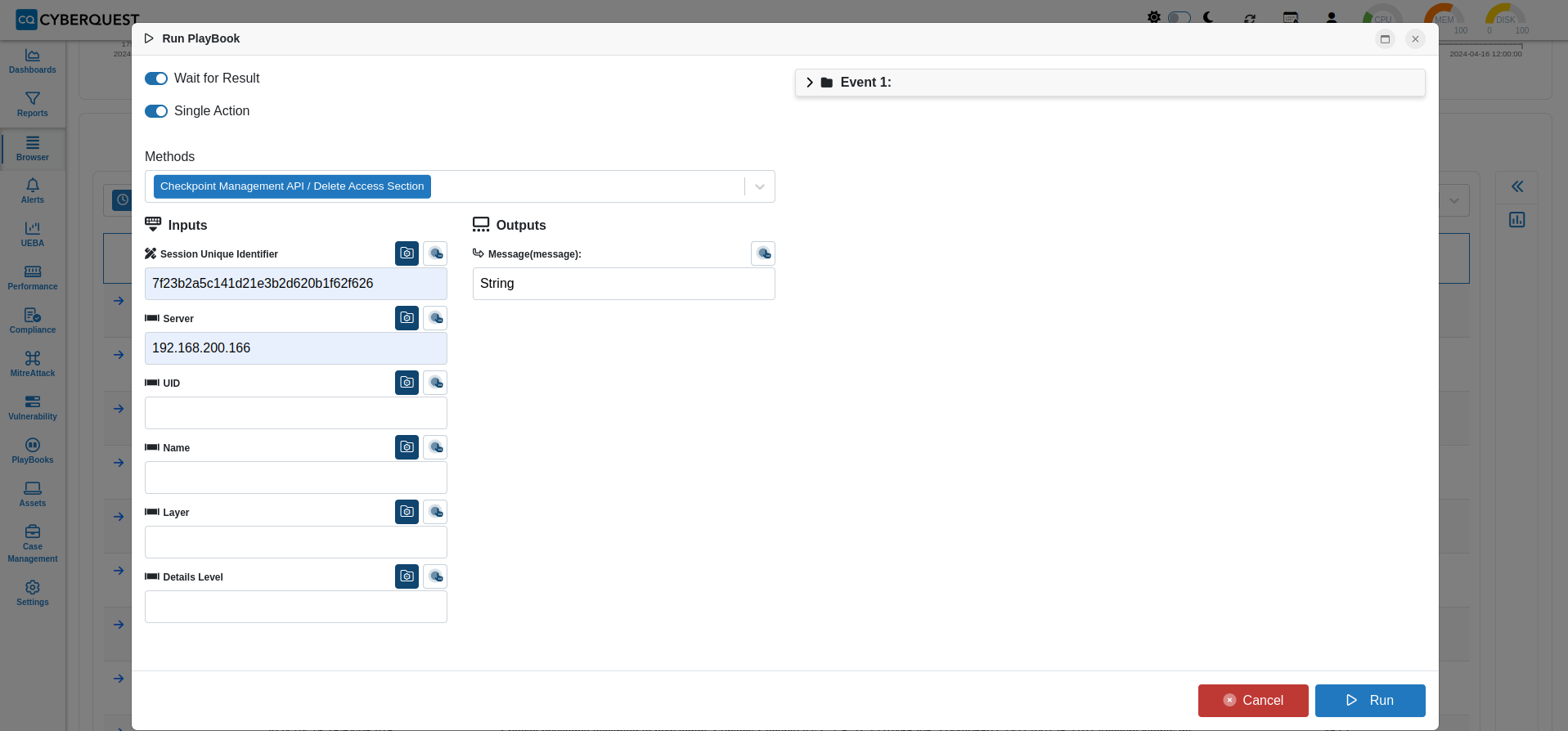The height and width of the screenshot is (731, 1568).
Task: Click the link icon for Name field
Action: [x=435, y=447]
